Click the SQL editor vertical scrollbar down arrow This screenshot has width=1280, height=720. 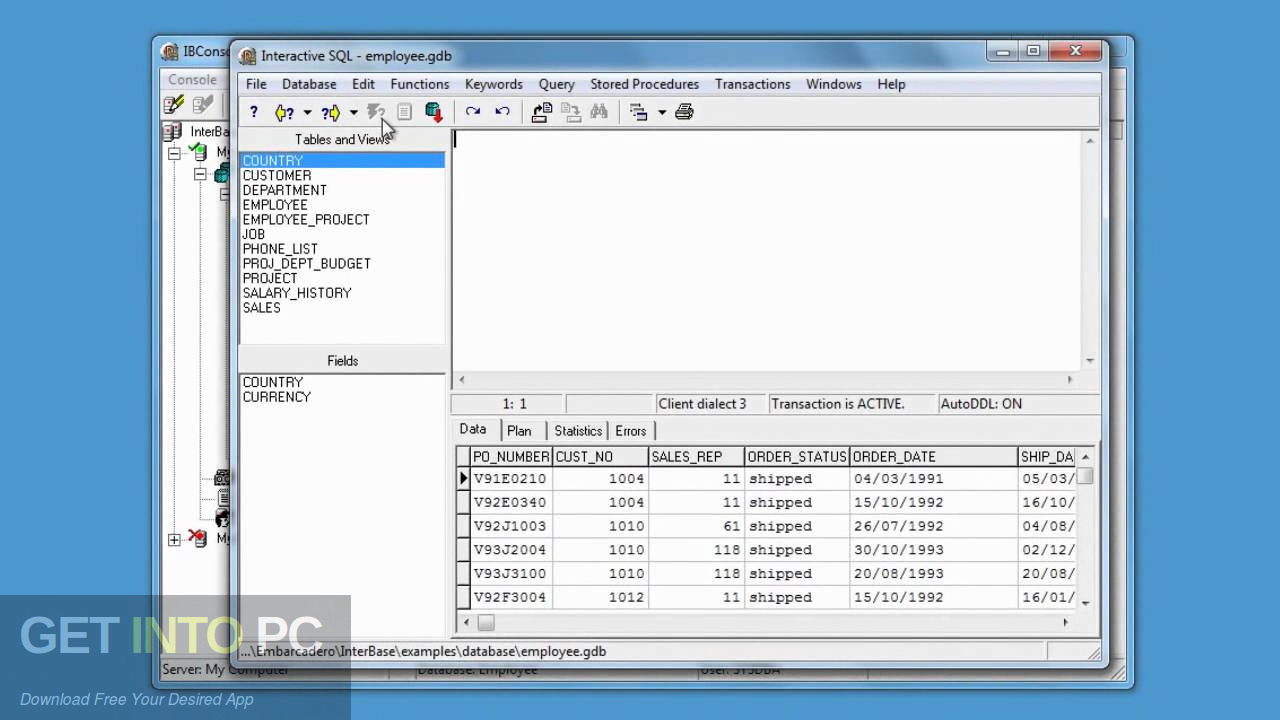[1090, 361]
